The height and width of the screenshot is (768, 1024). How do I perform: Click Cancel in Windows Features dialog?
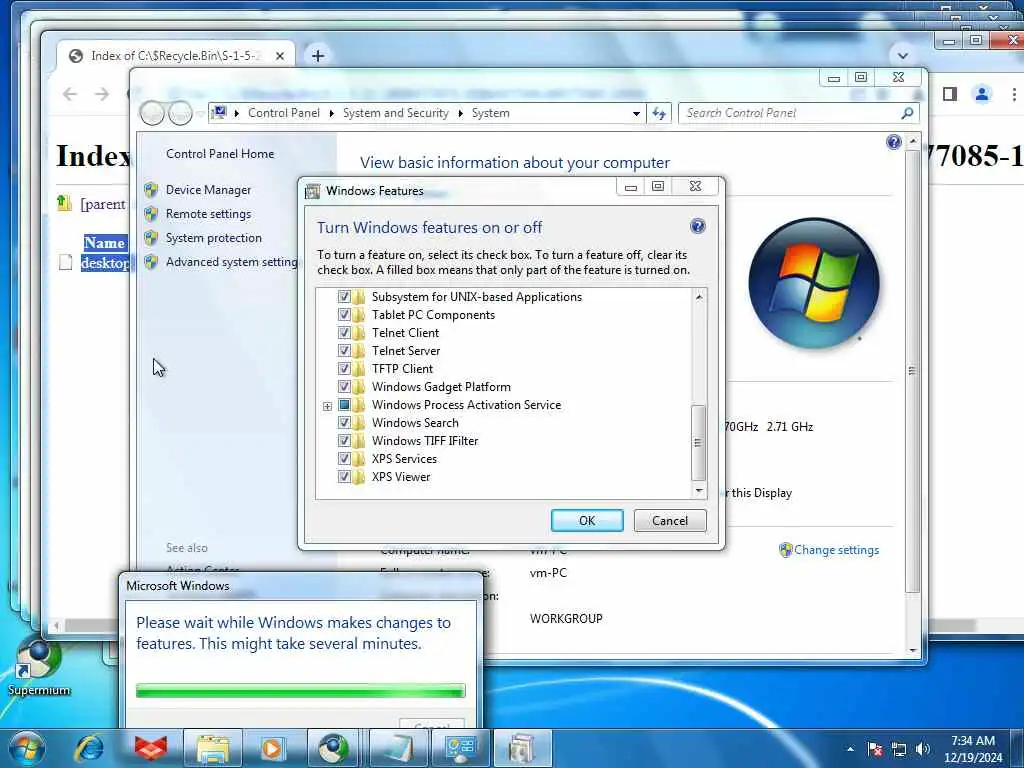pos(670,520)
